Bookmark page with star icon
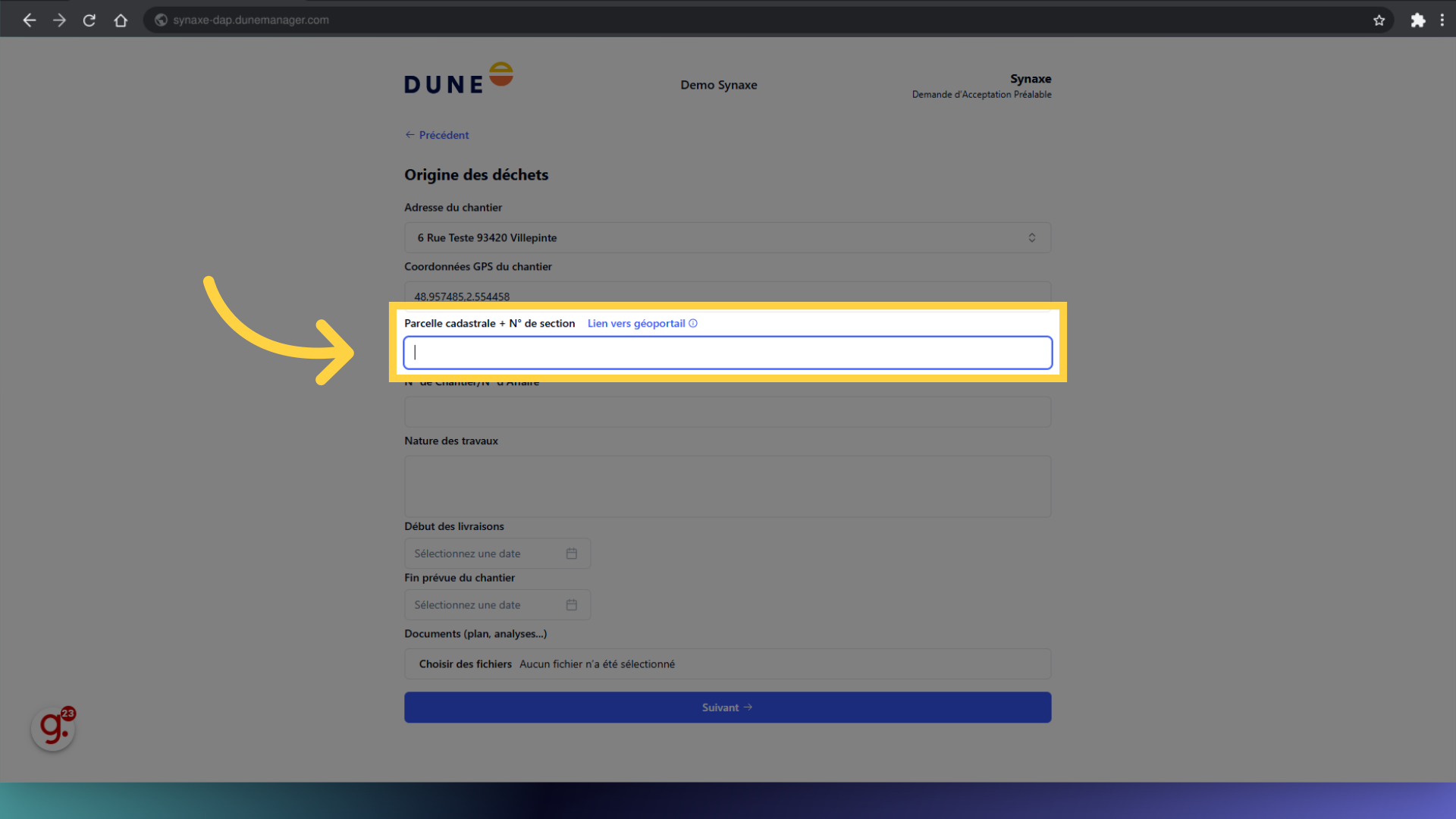This screenshot has width=1456, height=819. [x=1379, y=20]
